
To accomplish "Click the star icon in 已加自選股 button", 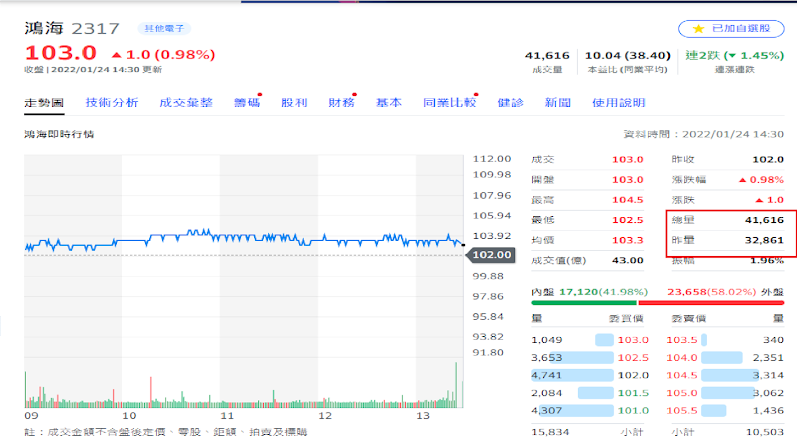I will point(698,29).
